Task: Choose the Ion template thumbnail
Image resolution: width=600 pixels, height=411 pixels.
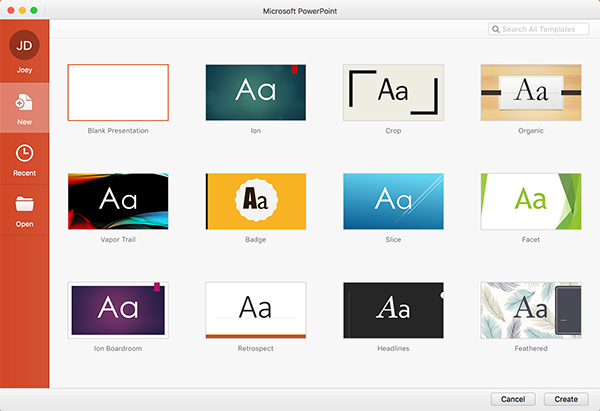Action: [x=256, y=92]
